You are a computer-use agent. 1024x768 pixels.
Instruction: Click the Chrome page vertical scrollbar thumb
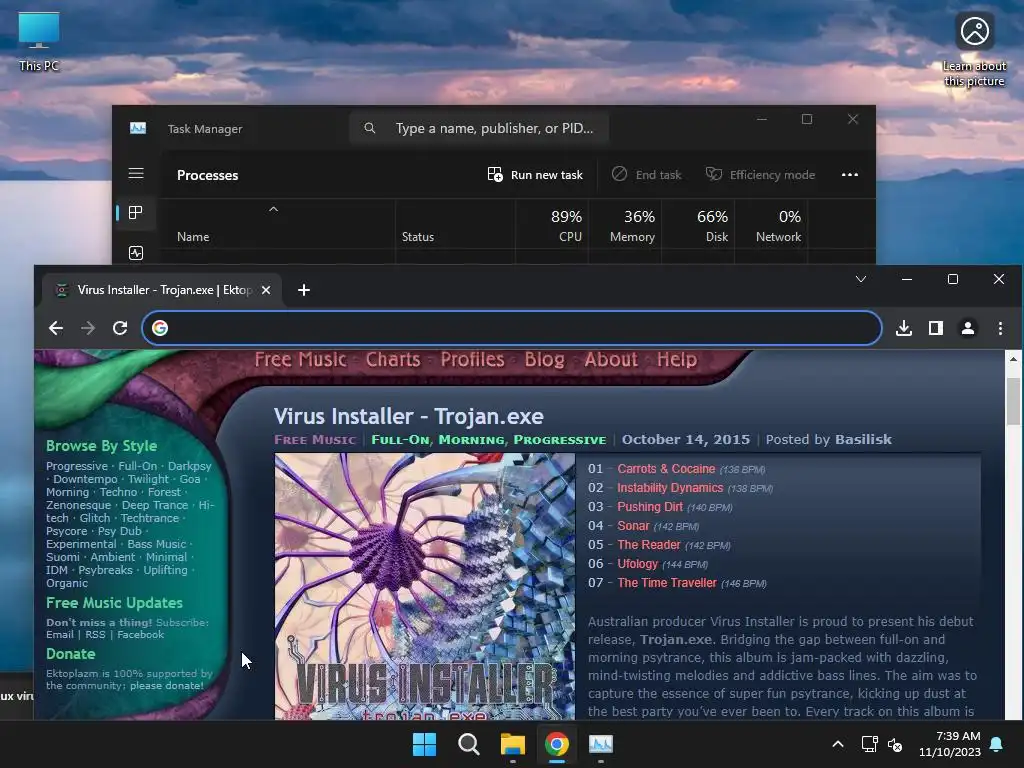1013,401
